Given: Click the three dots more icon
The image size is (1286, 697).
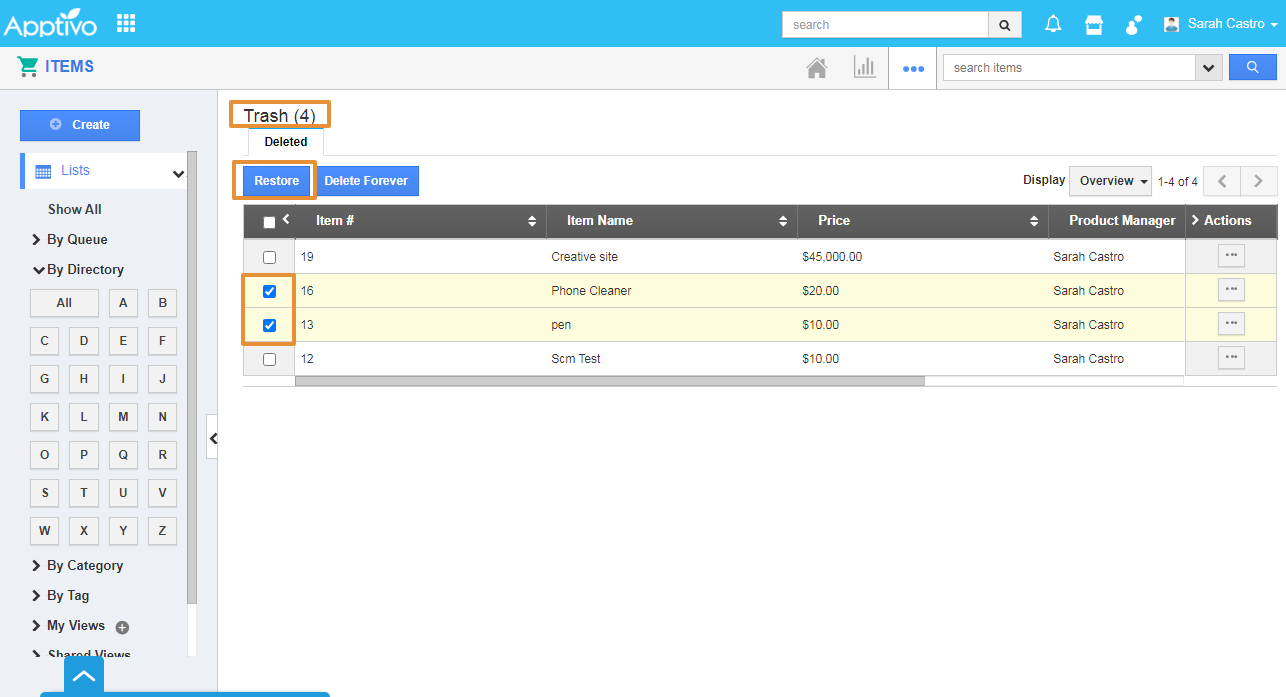Looking at the screenshot, I should (x=912, y=69).
